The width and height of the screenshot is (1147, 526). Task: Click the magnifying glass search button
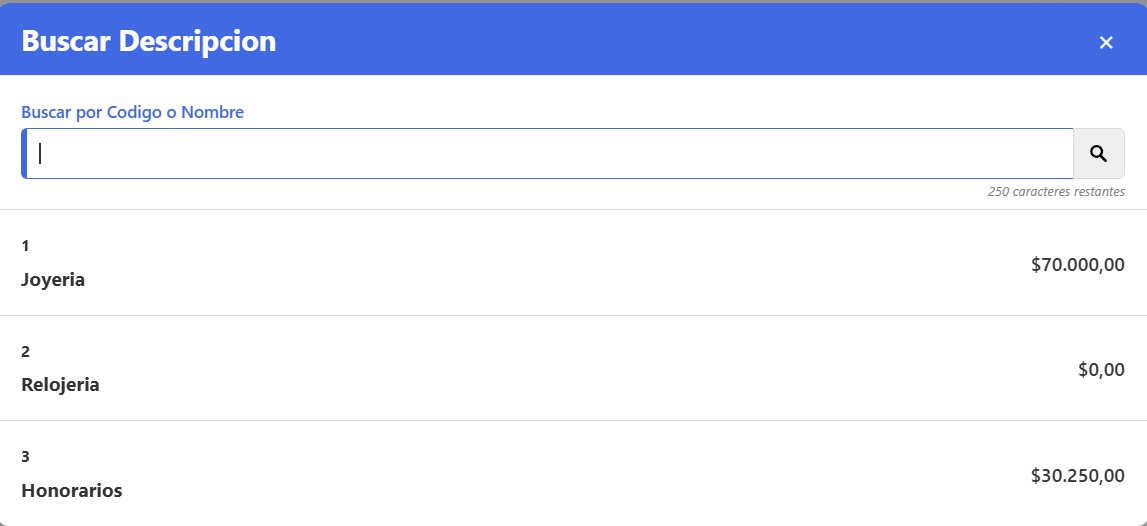pos(1098,153)
